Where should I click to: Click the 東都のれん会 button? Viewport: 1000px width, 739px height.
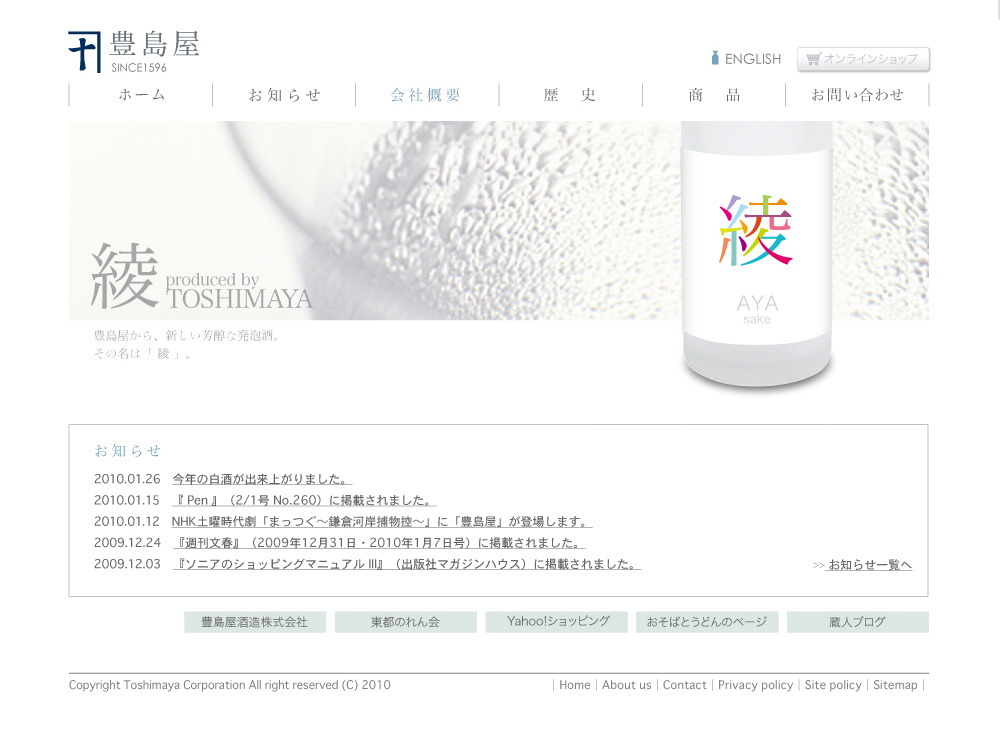click(x=406, y=622)
